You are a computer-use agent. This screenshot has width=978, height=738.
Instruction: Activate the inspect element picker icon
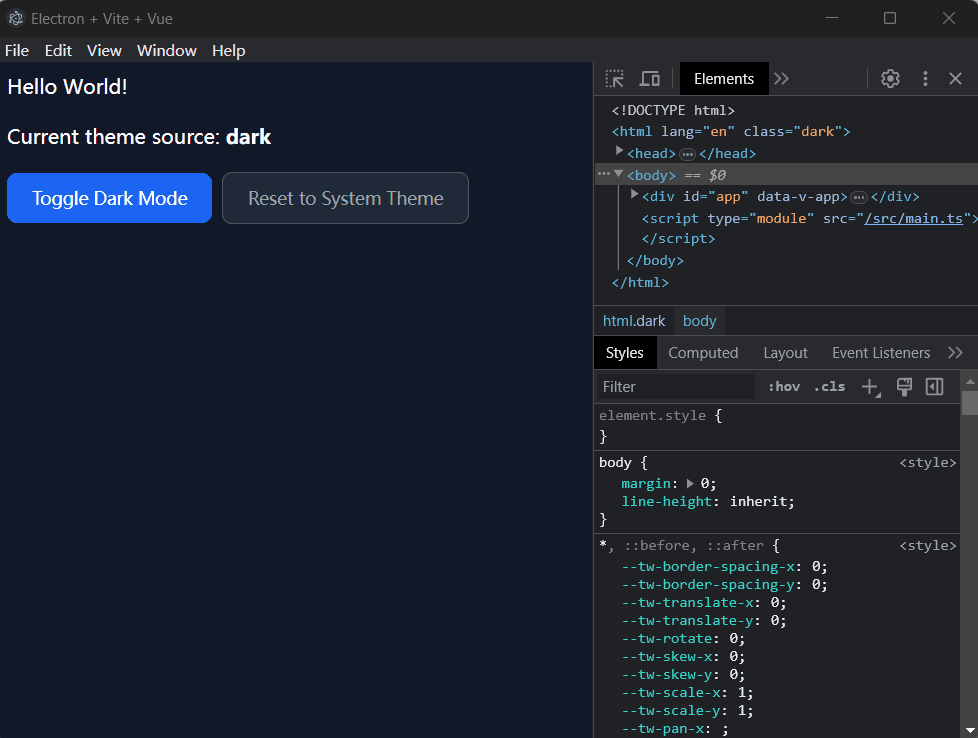tap(615, 79)
